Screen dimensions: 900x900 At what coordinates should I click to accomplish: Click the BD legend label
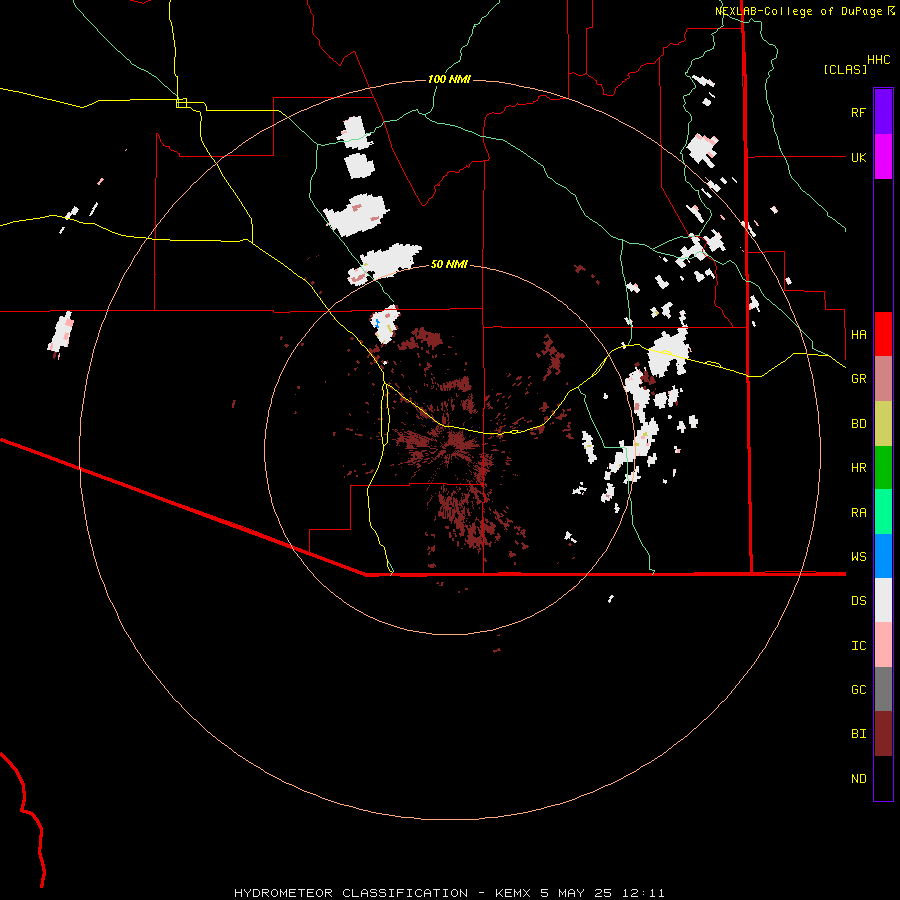[858, 424]
